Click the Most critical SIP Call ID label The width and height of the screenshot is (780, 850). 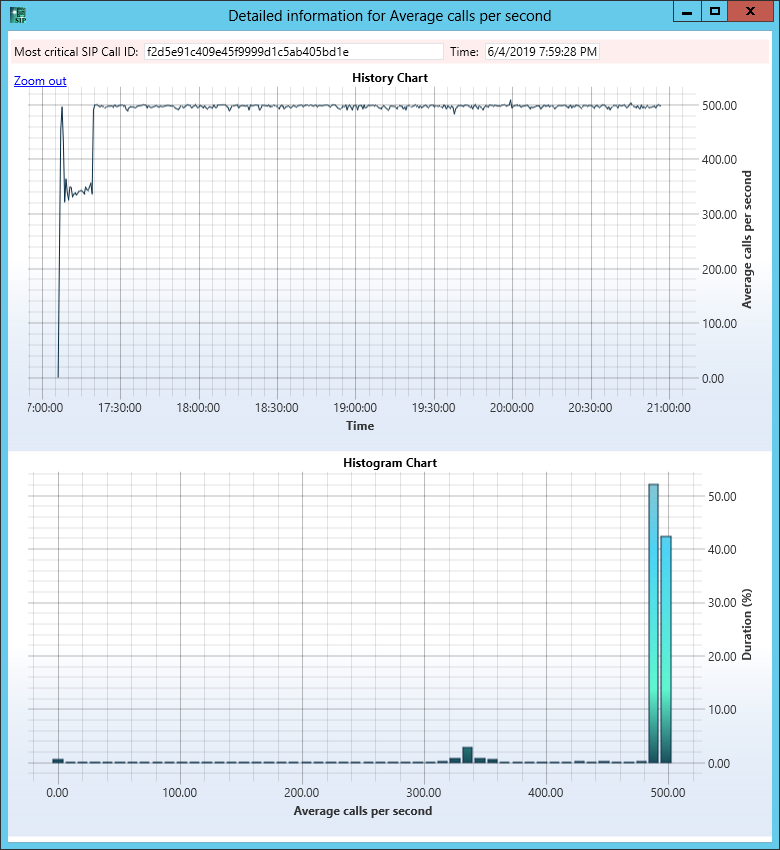[x=76, y=52]
